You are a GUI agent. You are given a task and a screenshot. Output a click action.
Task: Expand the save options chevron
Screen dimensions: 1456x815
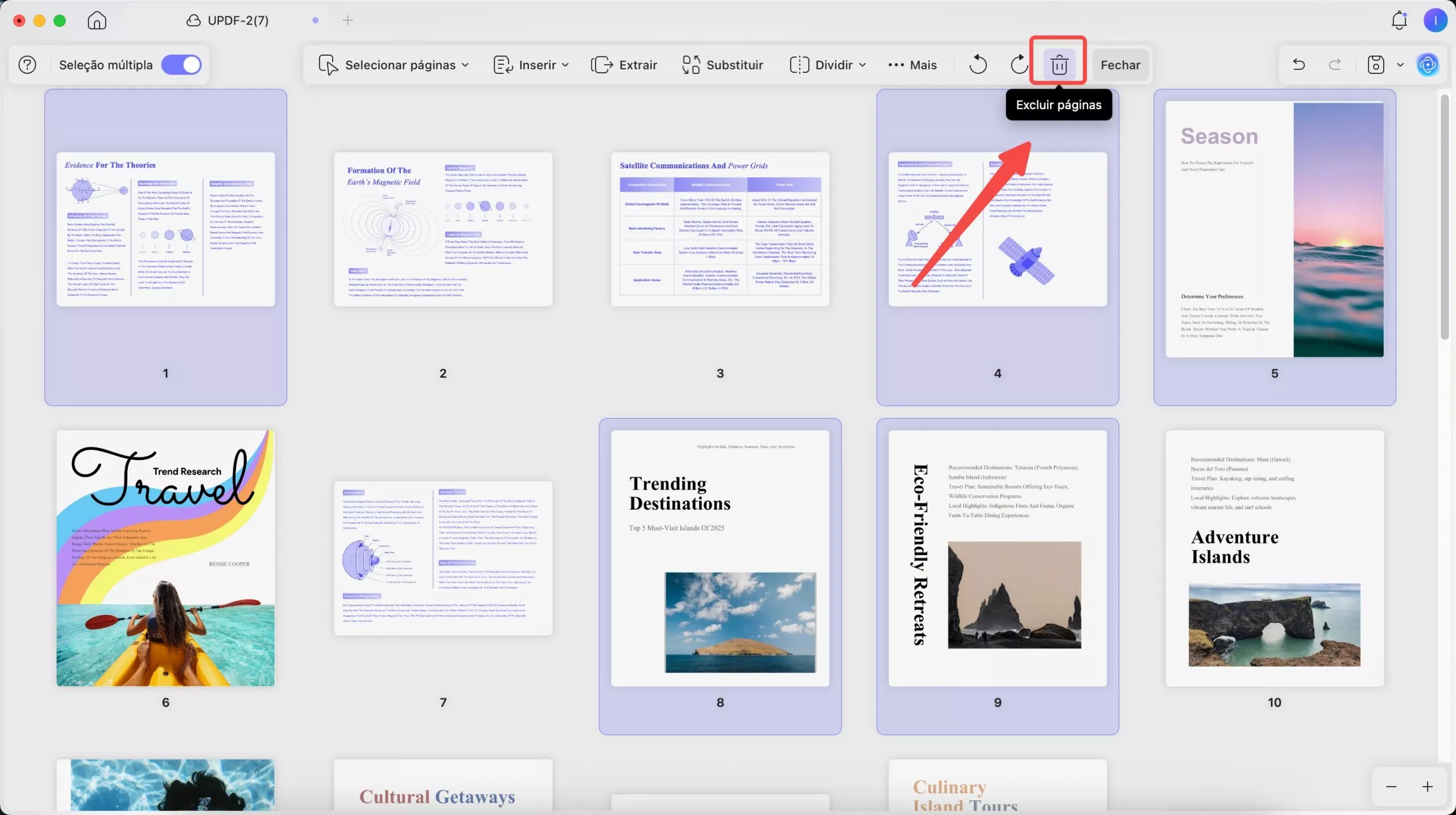pyautogui.click(x=1400, y=65)
